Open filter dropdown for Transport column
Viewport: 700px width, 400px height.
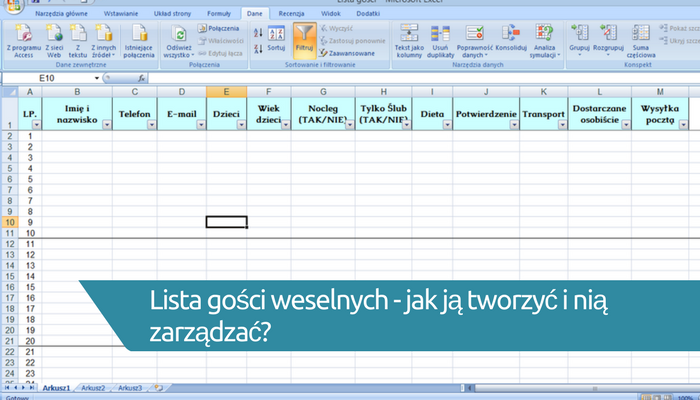pos(562,125)
